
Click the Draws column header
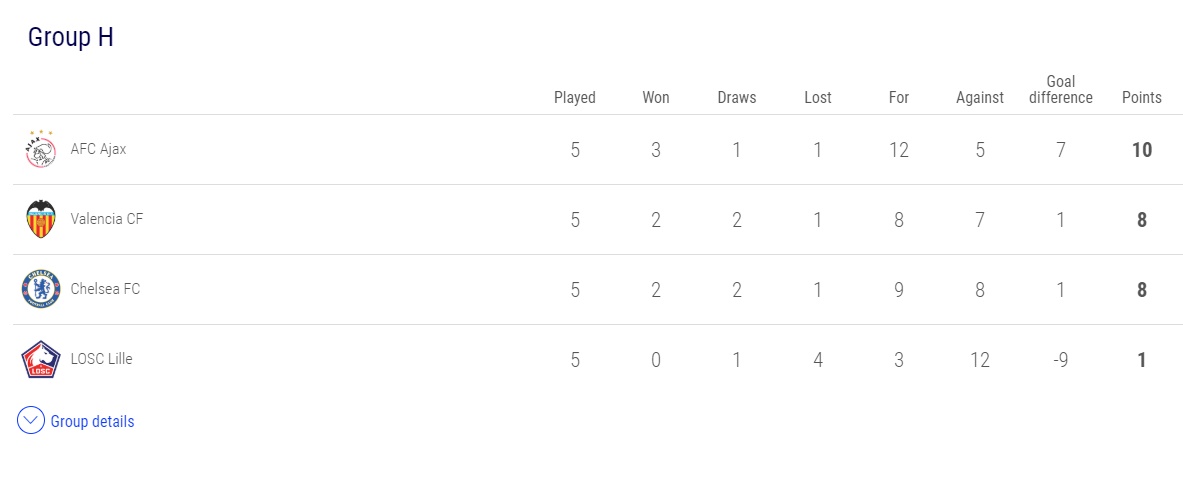(x=736, y=97)
